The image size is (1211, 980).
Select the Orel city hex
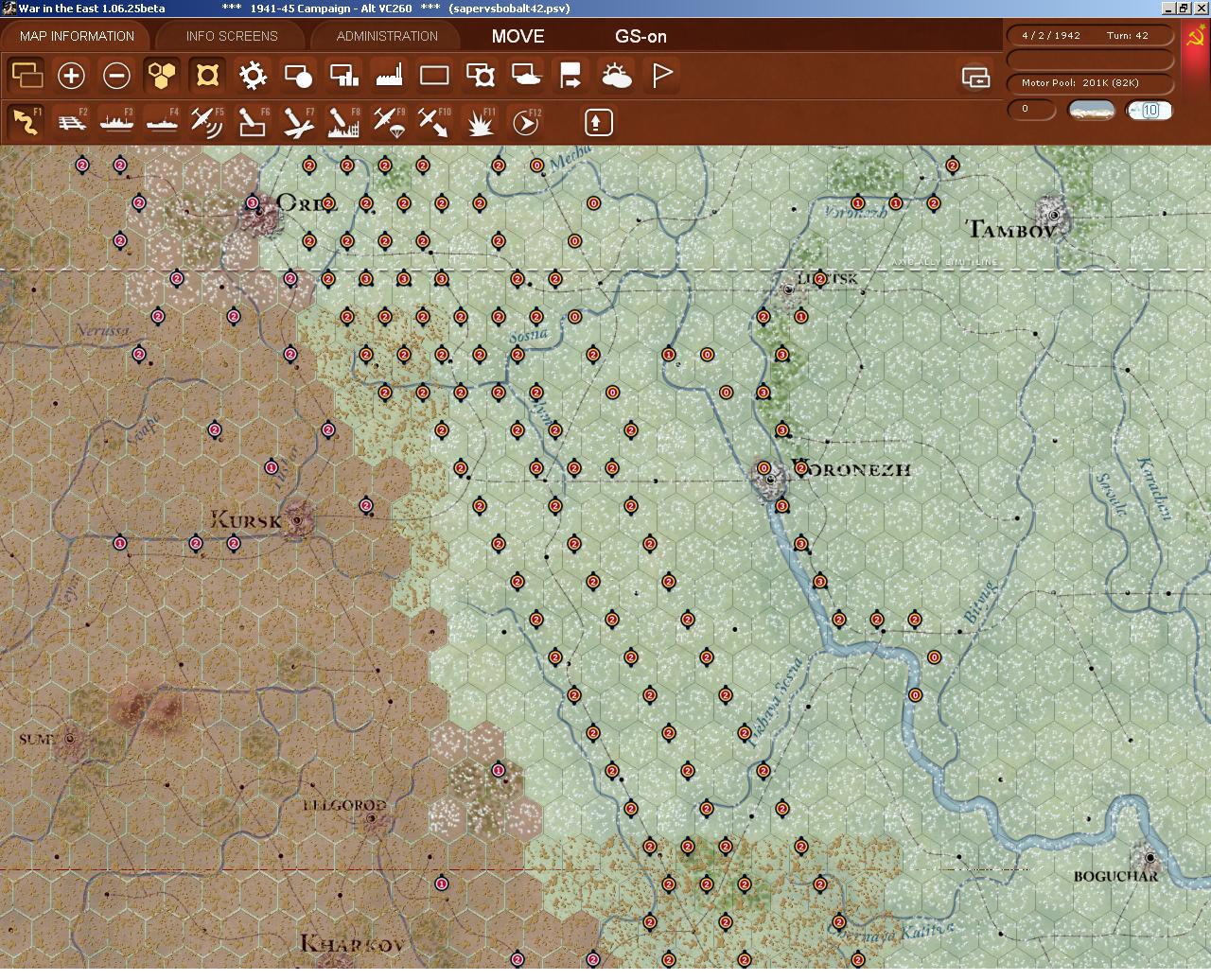pos(258,214)
